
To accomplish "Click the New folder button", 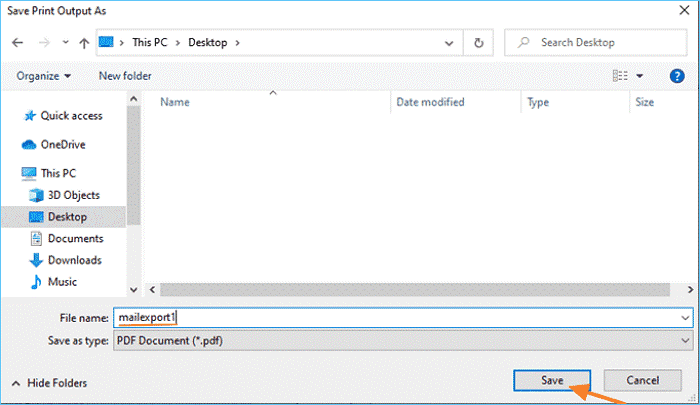I will pyautogui.click(x=124, y=76).
